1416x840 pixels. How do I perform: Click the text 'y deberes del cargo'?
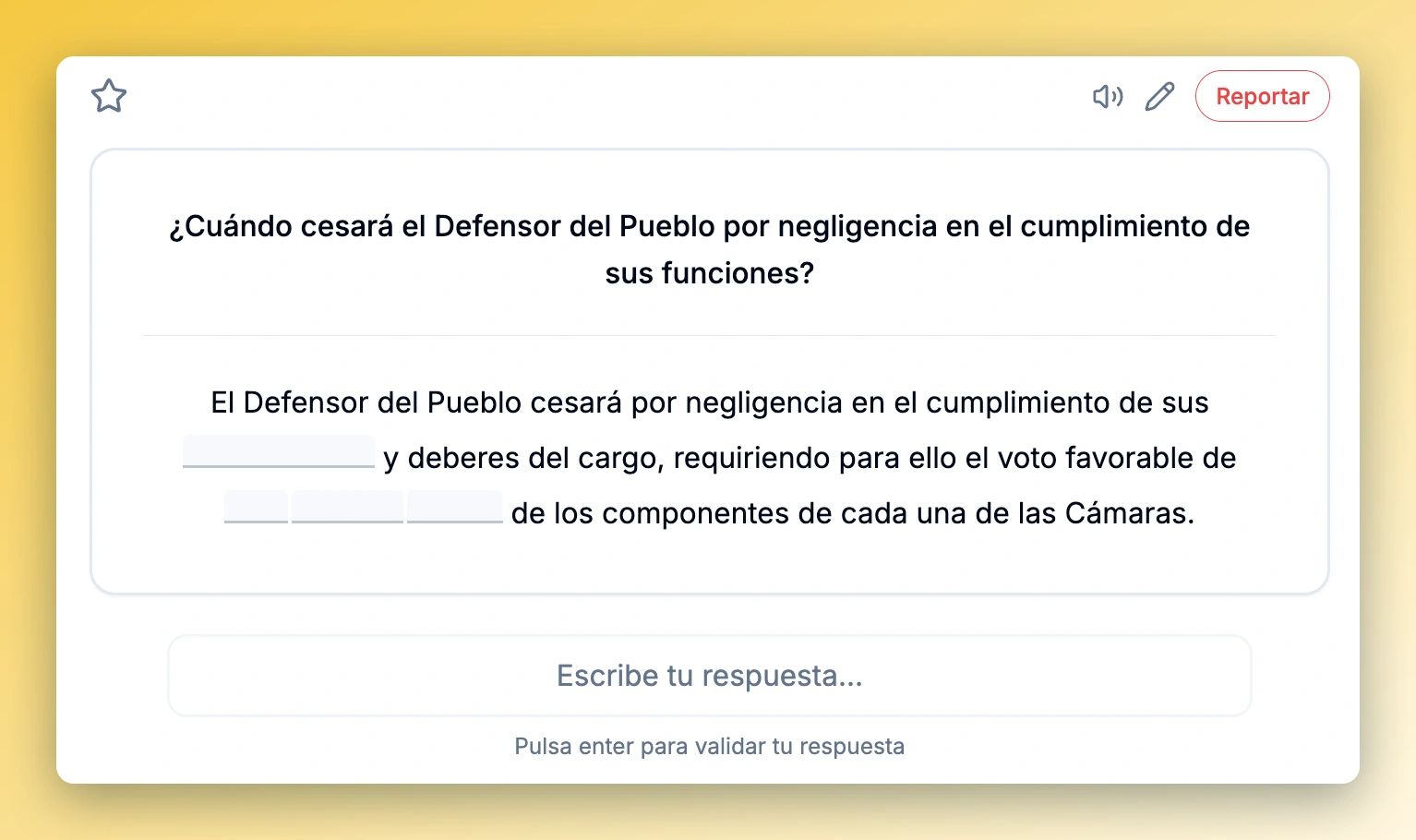(x=523, y=458)
